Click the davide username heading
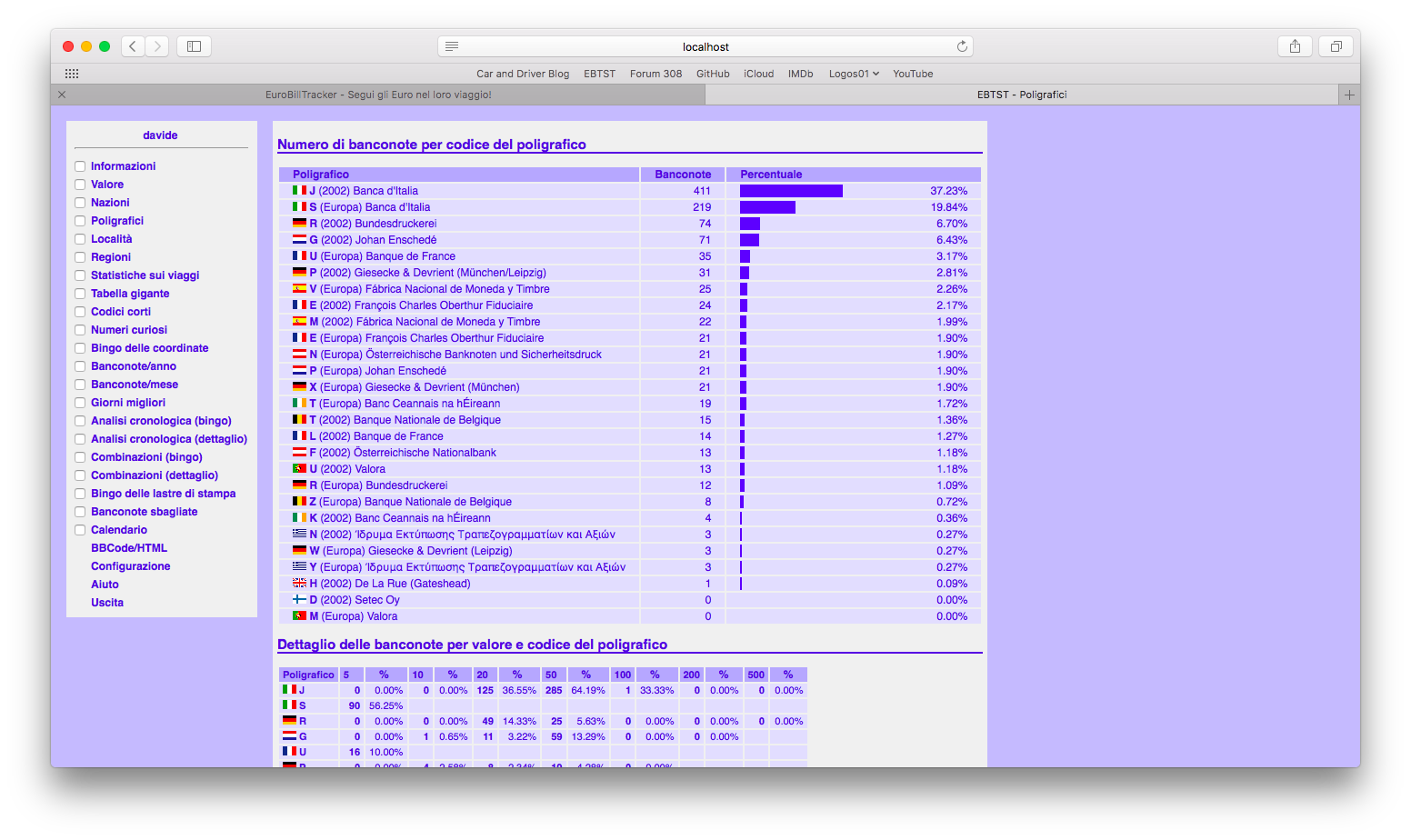This screenshot has height=840, width=1411. [160, 135]
